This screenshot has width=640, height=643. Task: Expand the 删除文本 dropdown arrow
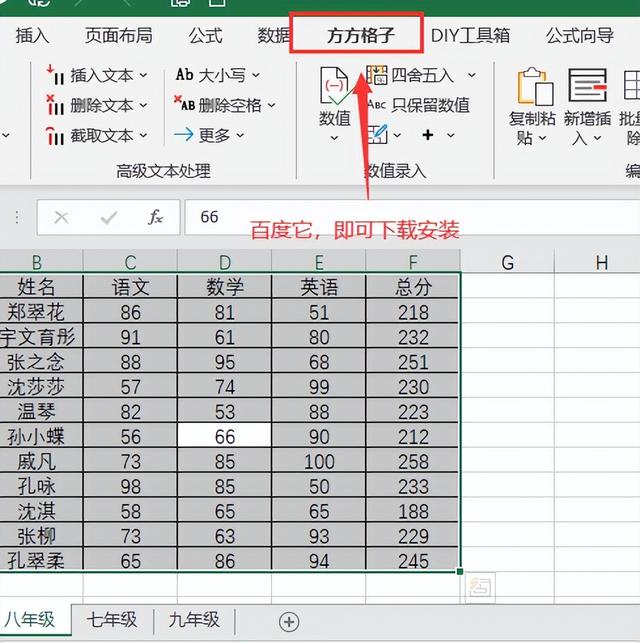pos(143,105)
